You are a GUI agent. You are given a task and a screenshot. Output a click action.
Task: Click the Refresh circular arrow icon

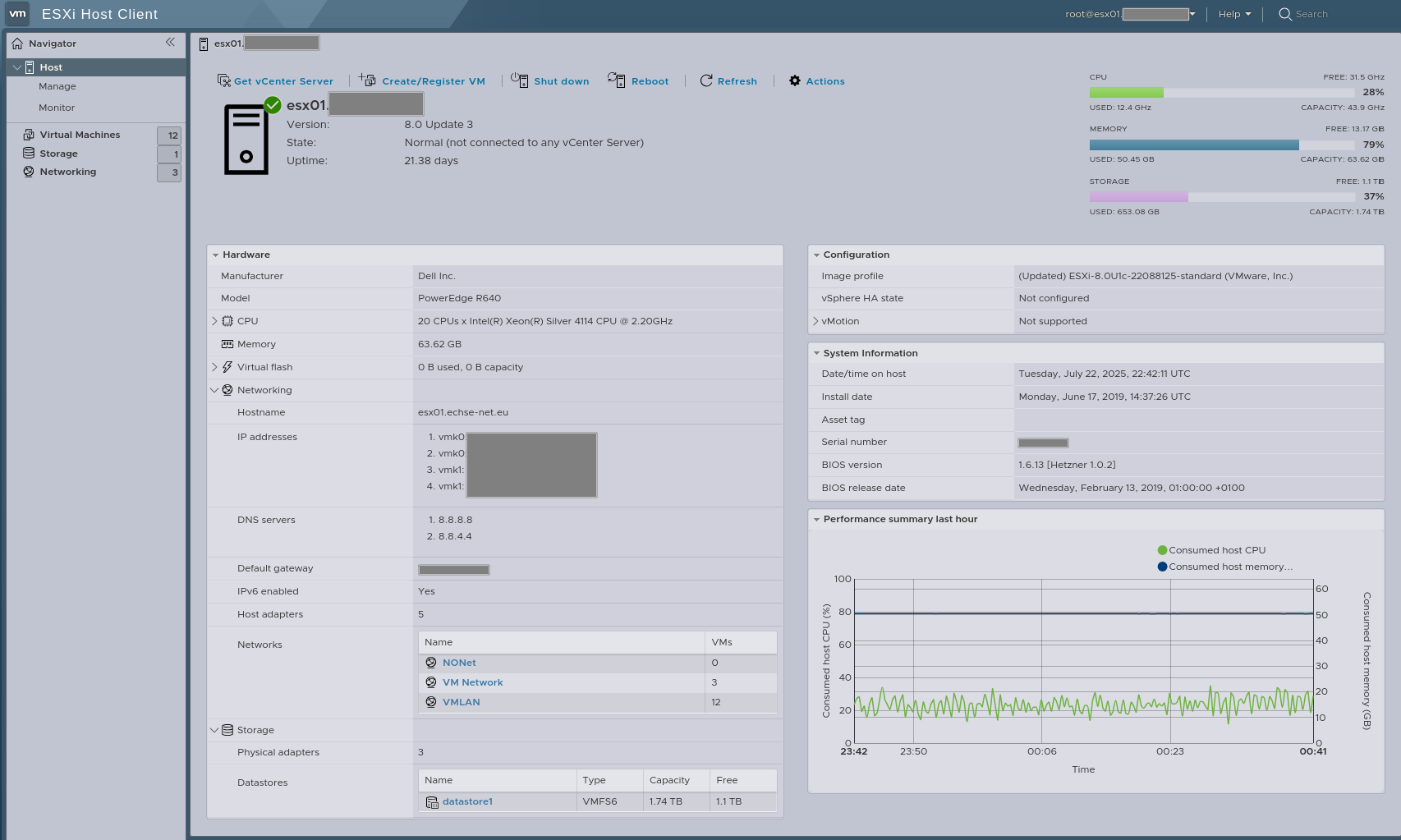point(706,80)
